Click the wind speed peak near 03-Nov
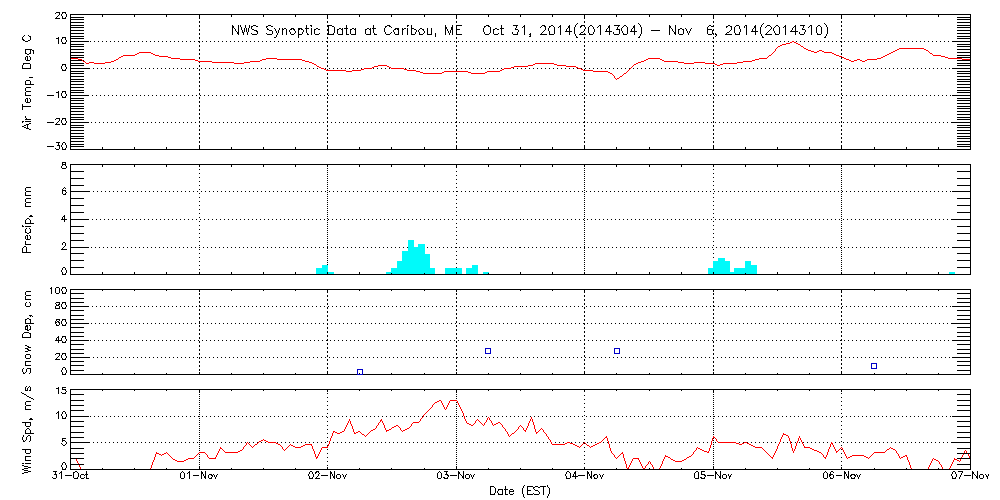 (453, 401)
